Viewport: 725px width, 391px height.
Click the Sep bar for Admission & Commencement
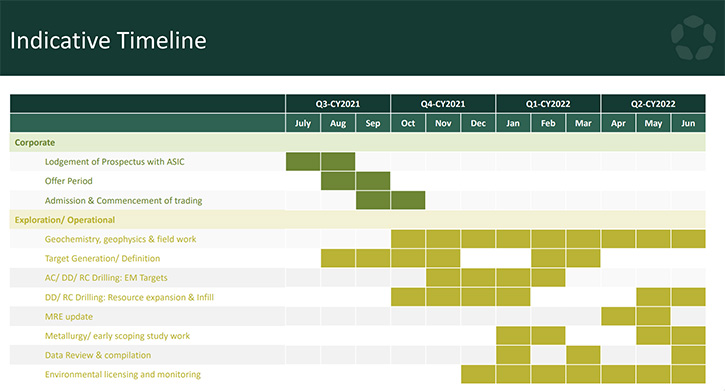373,201
